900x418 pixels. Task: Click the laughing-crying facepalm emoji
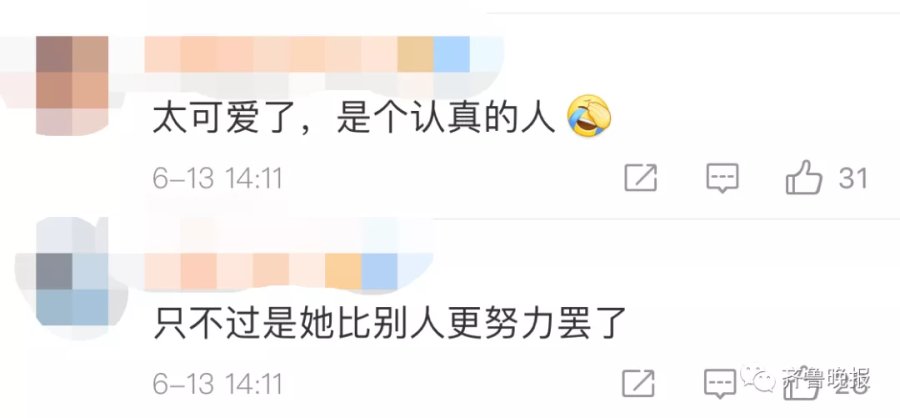589,117
